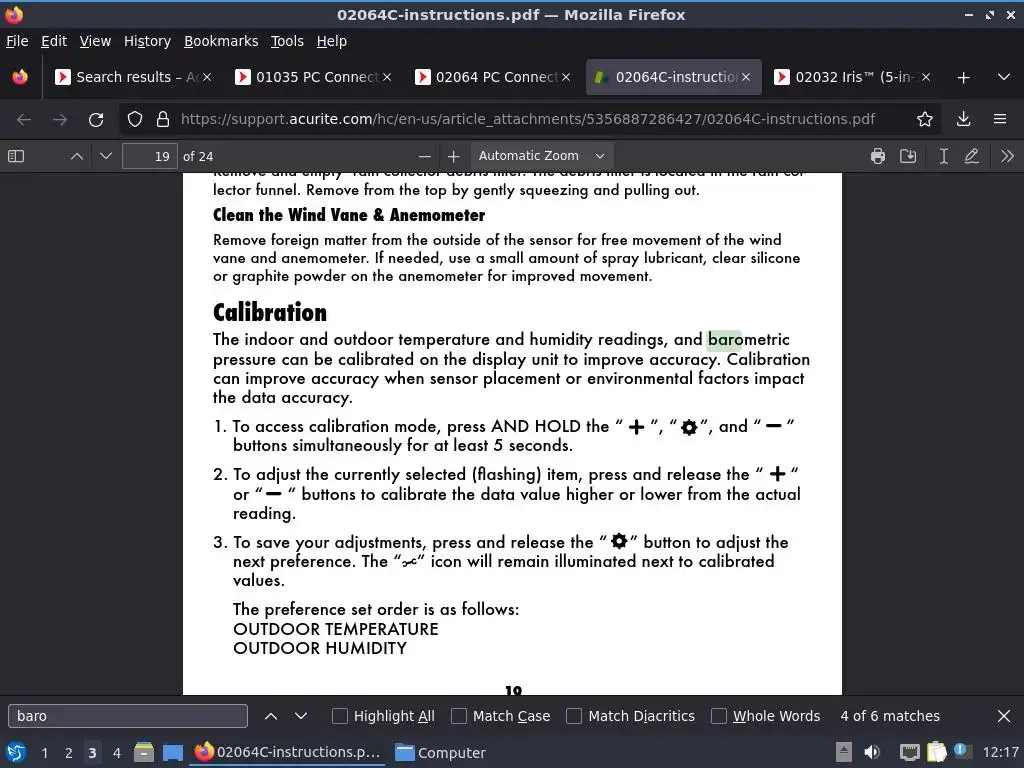Switch to 01035 PC Connect tab
This screenshot has width=1024, height=768.
click(x=314, y=77)
